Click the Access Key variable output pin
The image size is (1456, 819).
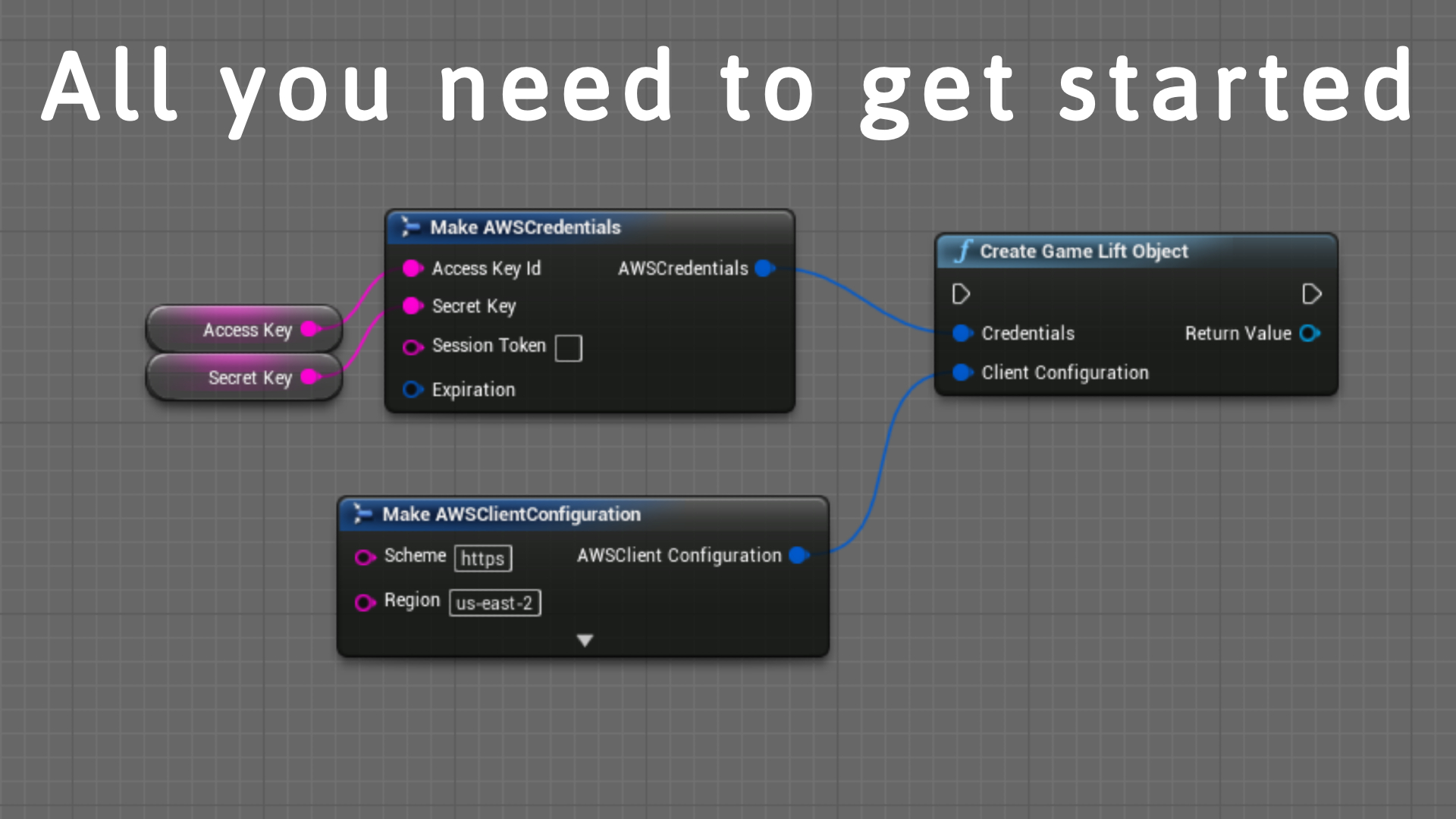tap(311, 329)
